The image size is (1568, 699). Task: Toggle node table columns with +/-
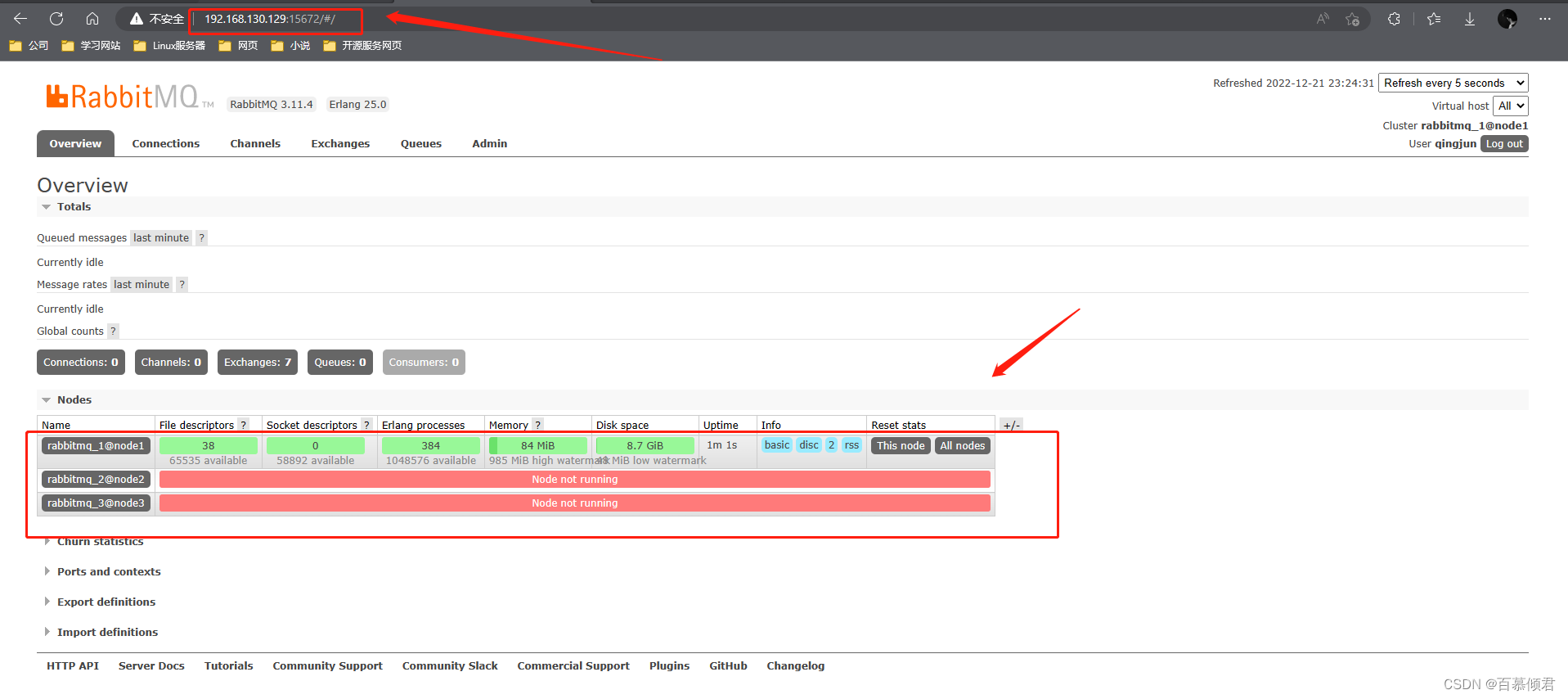tap(1011, 425)
